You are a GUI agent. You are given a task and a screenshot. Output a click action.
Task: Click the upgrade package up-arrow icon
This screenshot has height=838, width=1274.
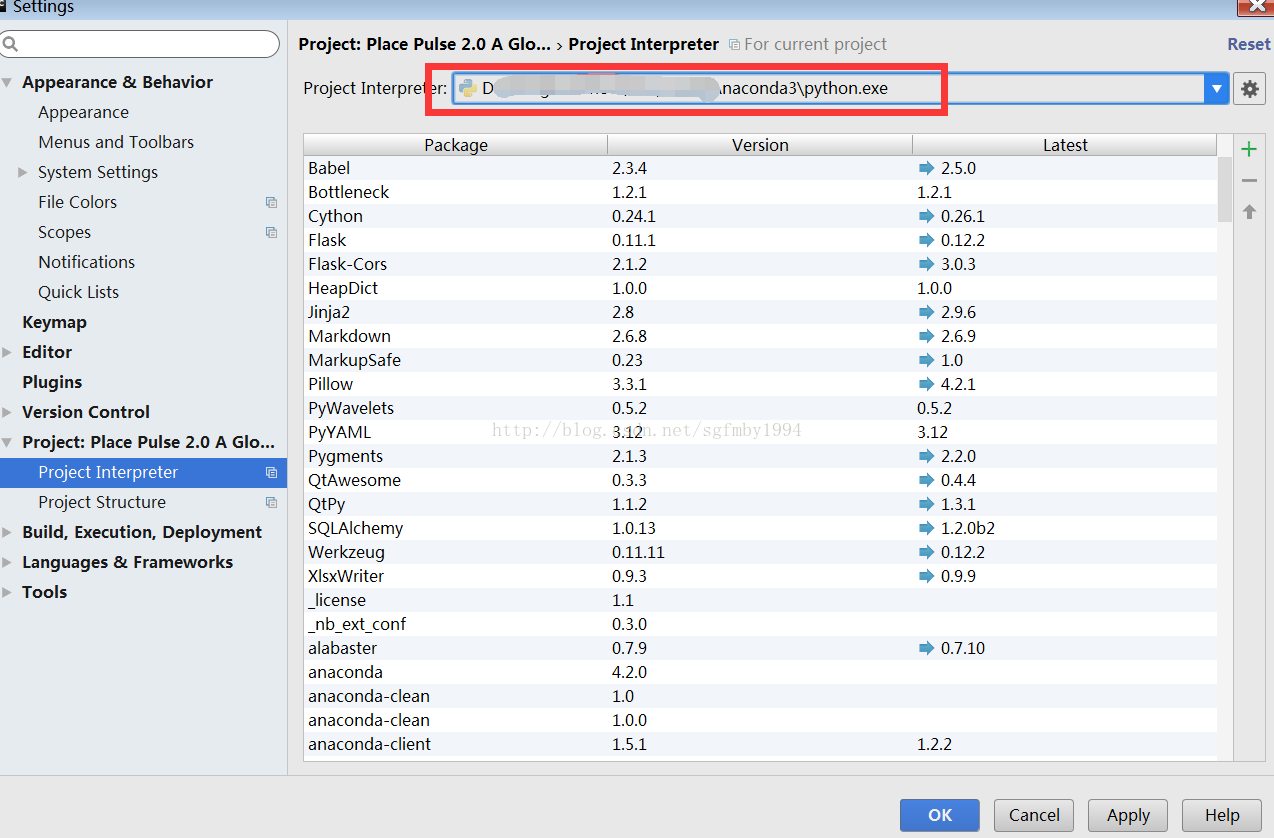click(x=1249, y=212)
